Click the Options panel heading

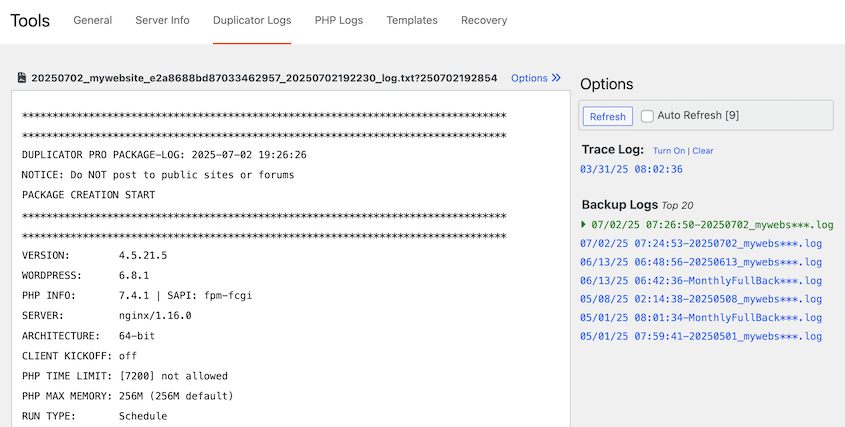pyautogui.click(x=606, y=84)
